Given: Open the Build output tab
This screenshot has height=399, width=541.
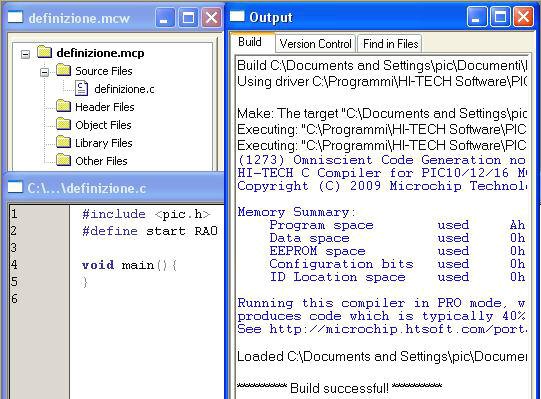Looking at the screenshot, I should click(x=250, y=42).
